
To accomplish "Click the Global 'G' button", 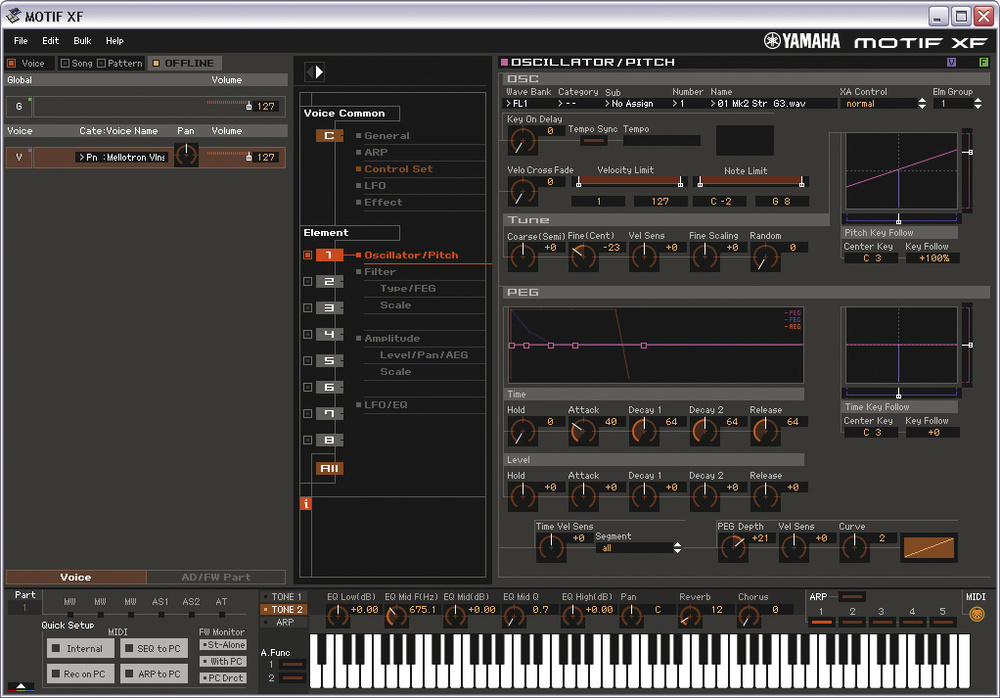I will tap(18, 106).
